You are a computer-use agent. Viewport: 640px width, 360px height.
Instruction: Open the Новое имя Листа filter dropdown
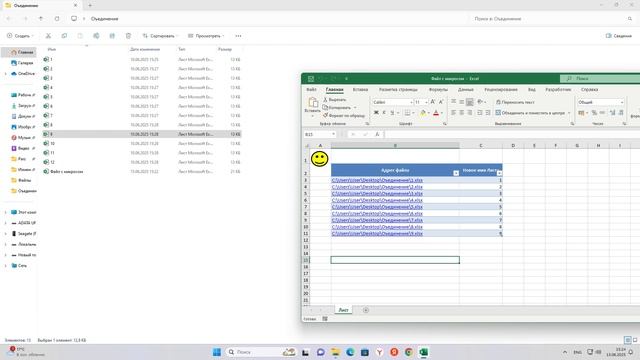click(x=499, y=173)
